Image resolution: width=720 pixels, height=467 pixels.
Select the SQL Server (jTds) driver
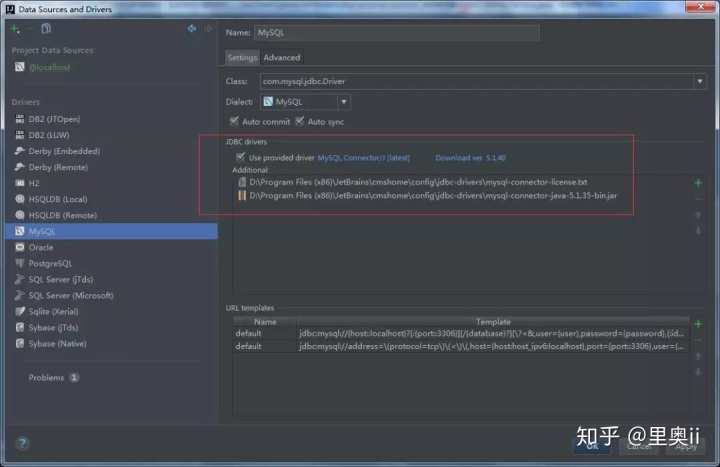(x=61, y=279)
